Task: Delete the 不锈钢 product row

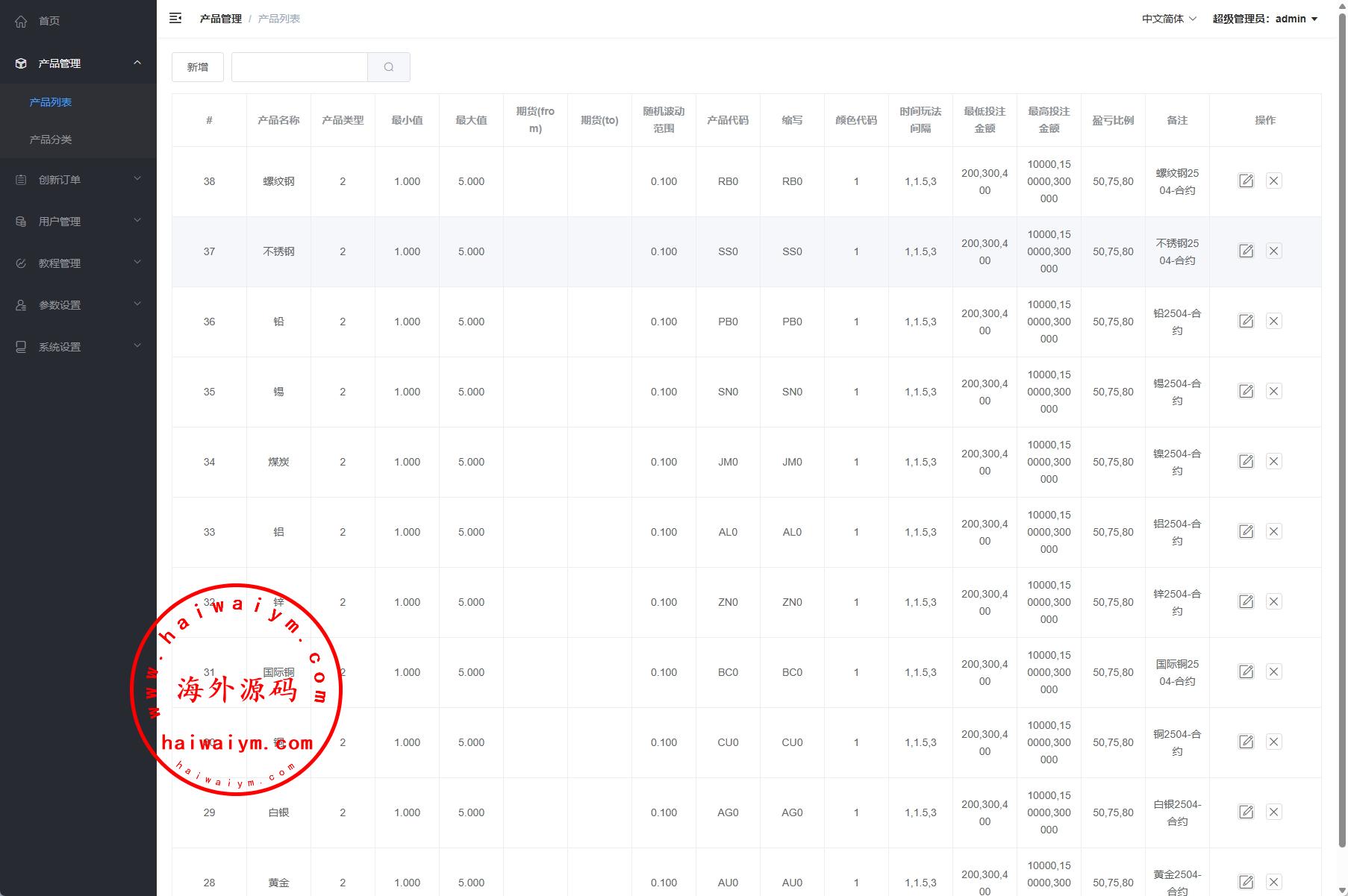Action: coord(1274,251)
